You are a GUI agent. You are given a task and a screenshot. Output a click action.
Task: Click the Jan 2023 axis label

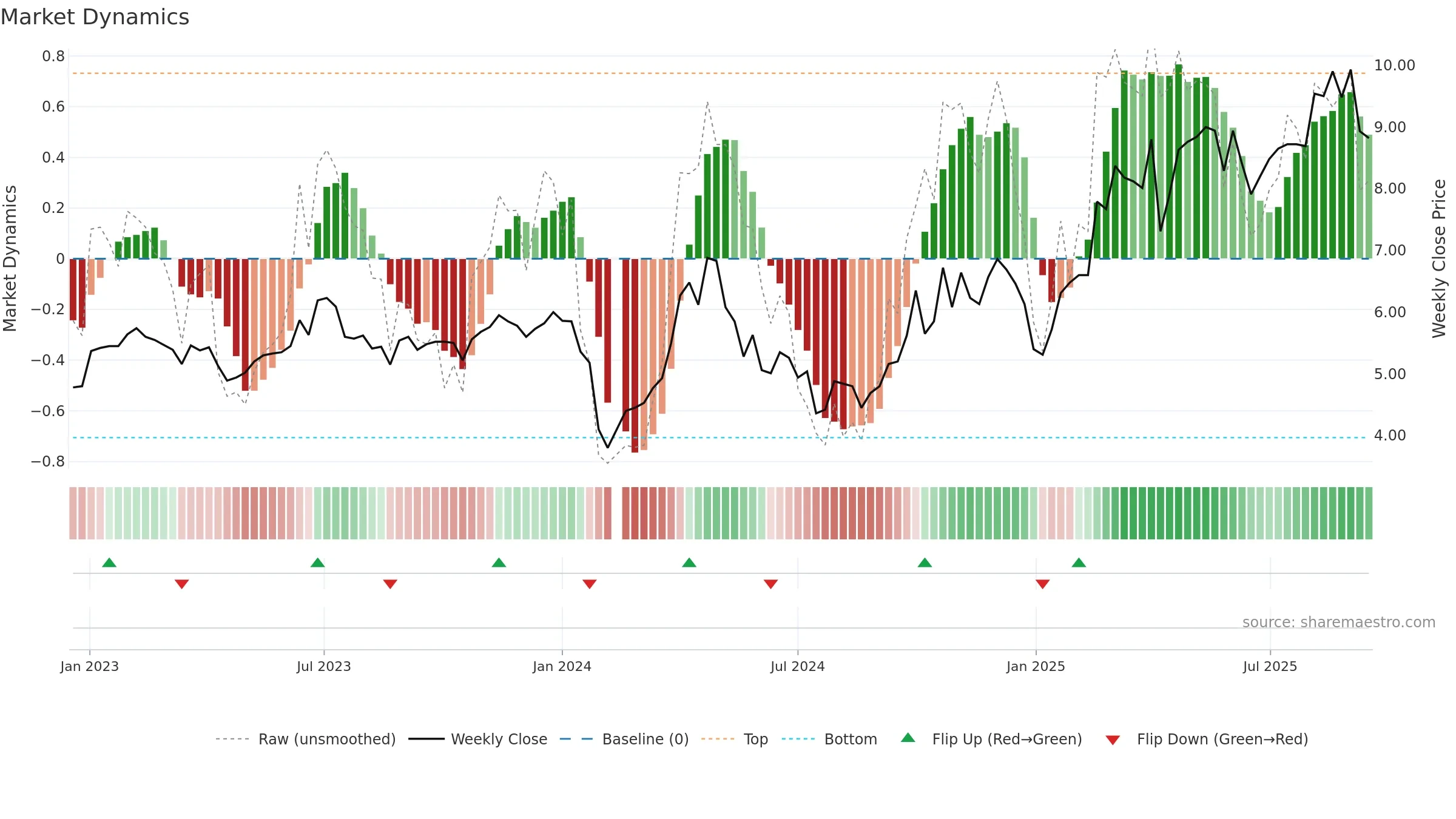click(90, 666)
